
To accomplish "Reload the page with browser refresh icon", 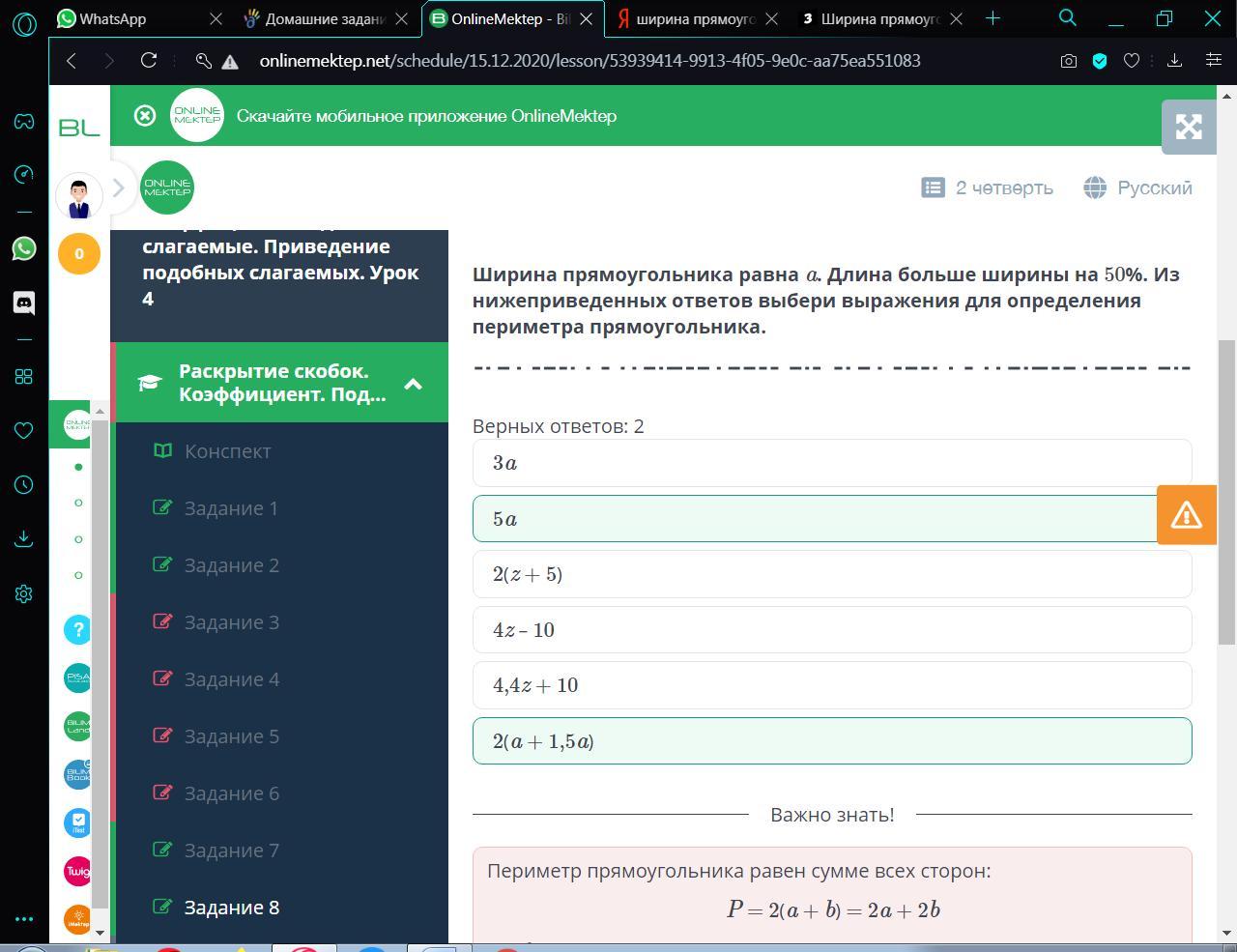I will pyautogui.click(x=149, y=61).
